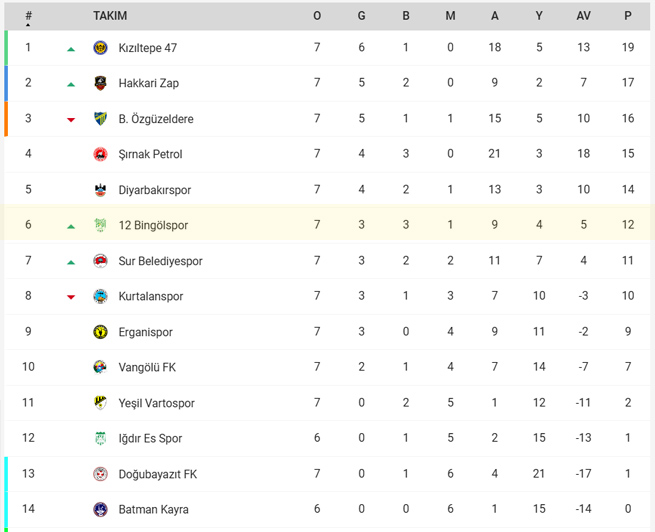Click the Şırnak Petrol red logo

click(100, 154)
